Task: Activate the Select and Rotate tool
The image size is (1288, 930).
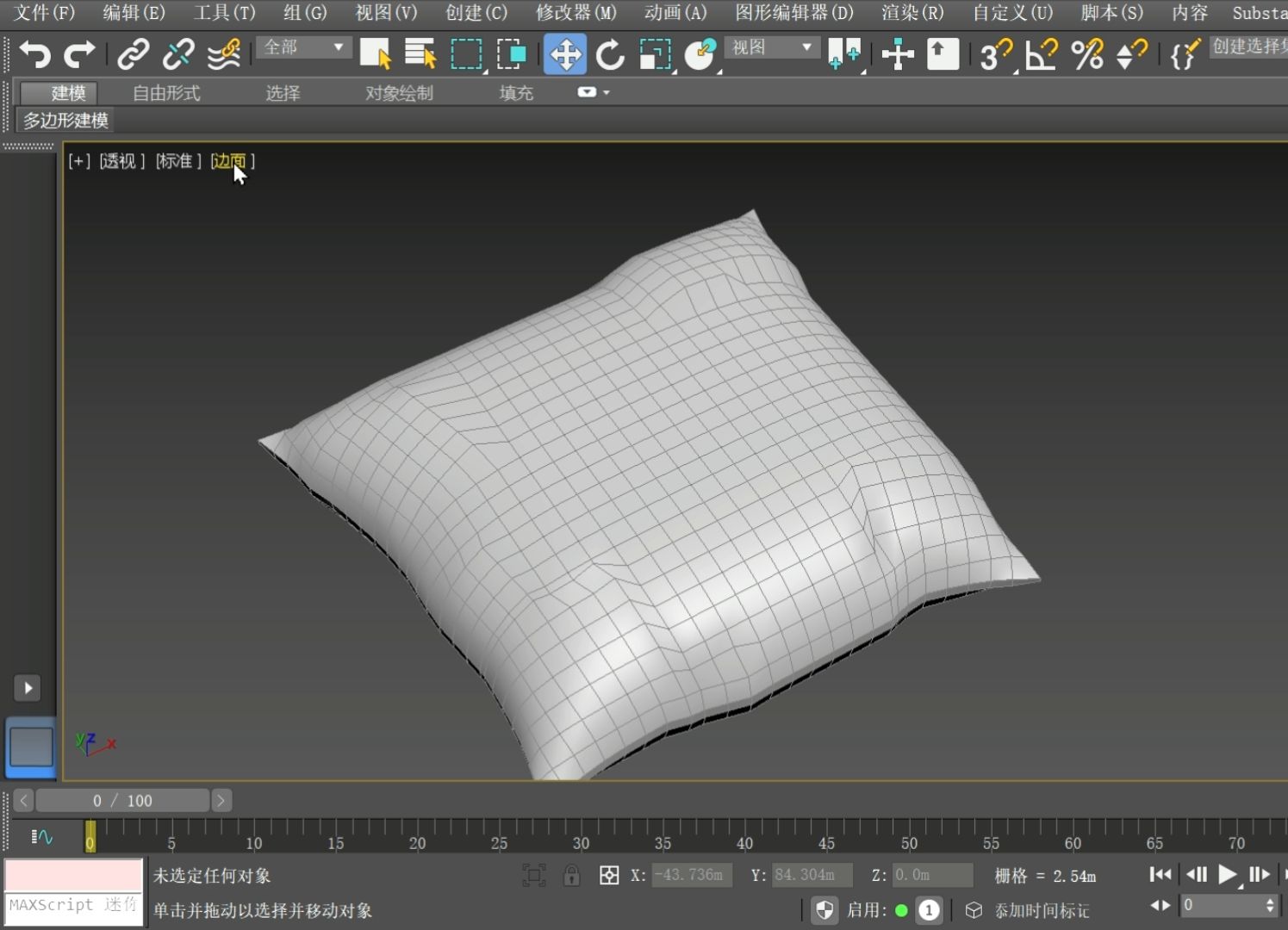Action: point(610,53)
